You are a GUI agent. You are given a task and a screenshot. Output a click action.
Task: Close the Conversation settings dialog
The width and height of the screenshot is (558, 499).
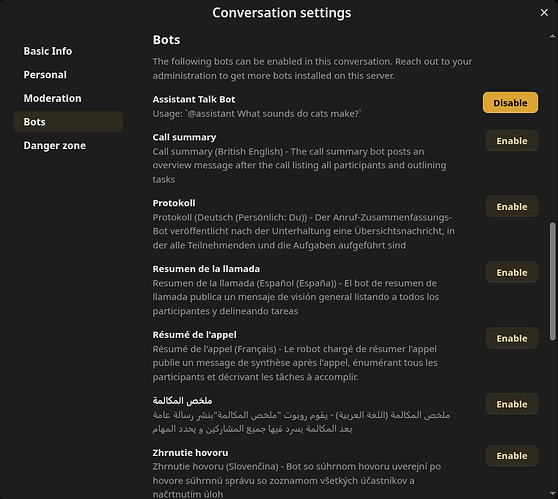click(544, 12)
